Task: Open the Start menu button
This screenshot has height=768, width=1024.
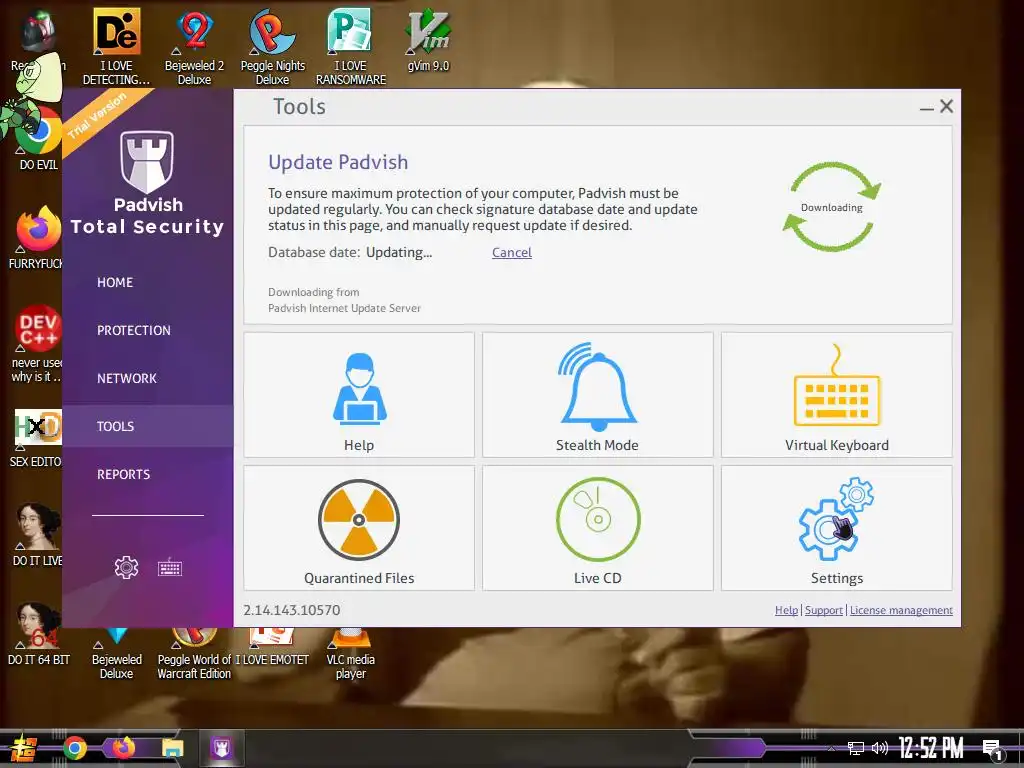Action: [24, 748]
